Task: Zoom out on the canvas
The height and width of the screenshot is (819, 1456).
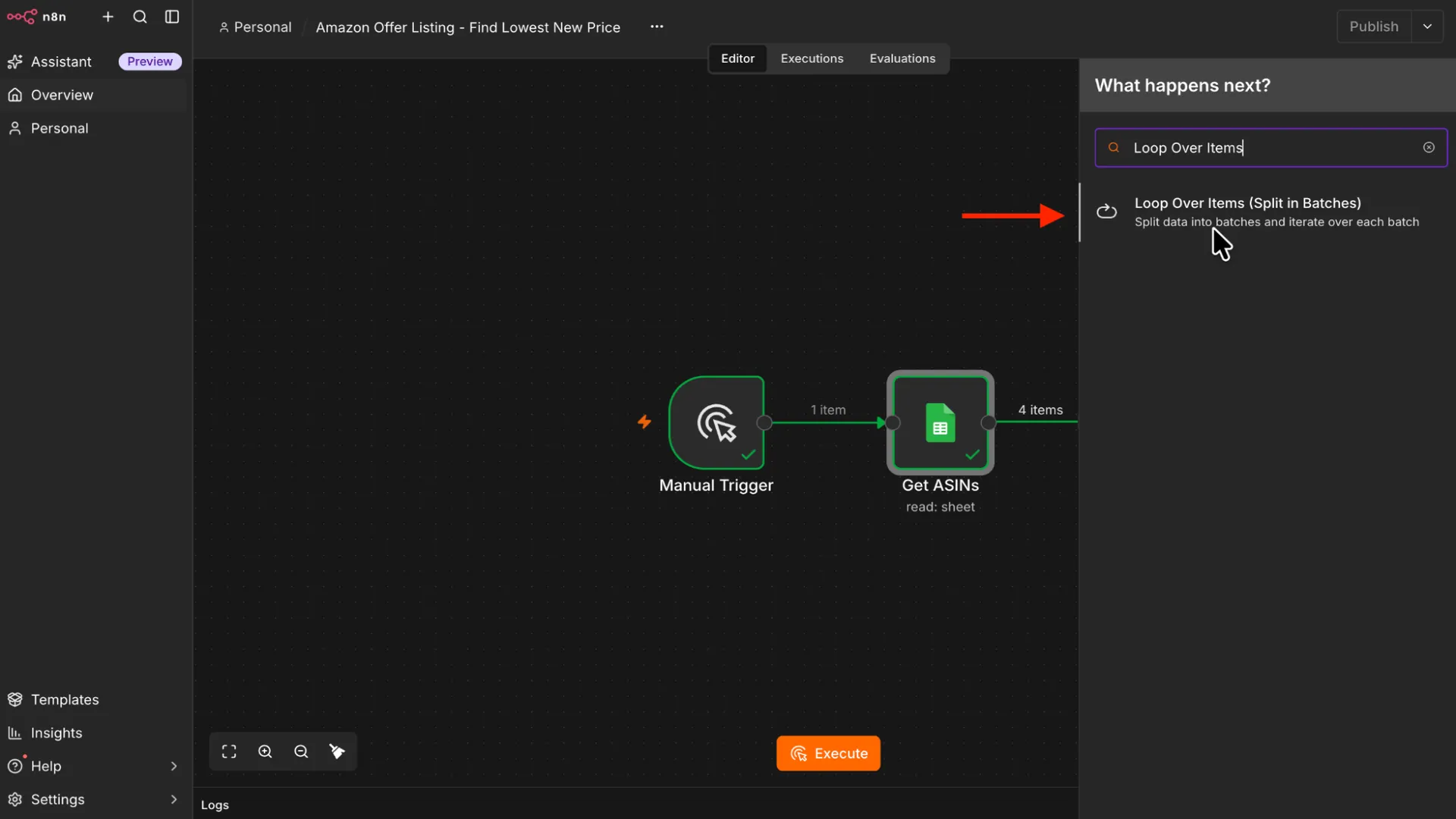Action: point(301,752)
